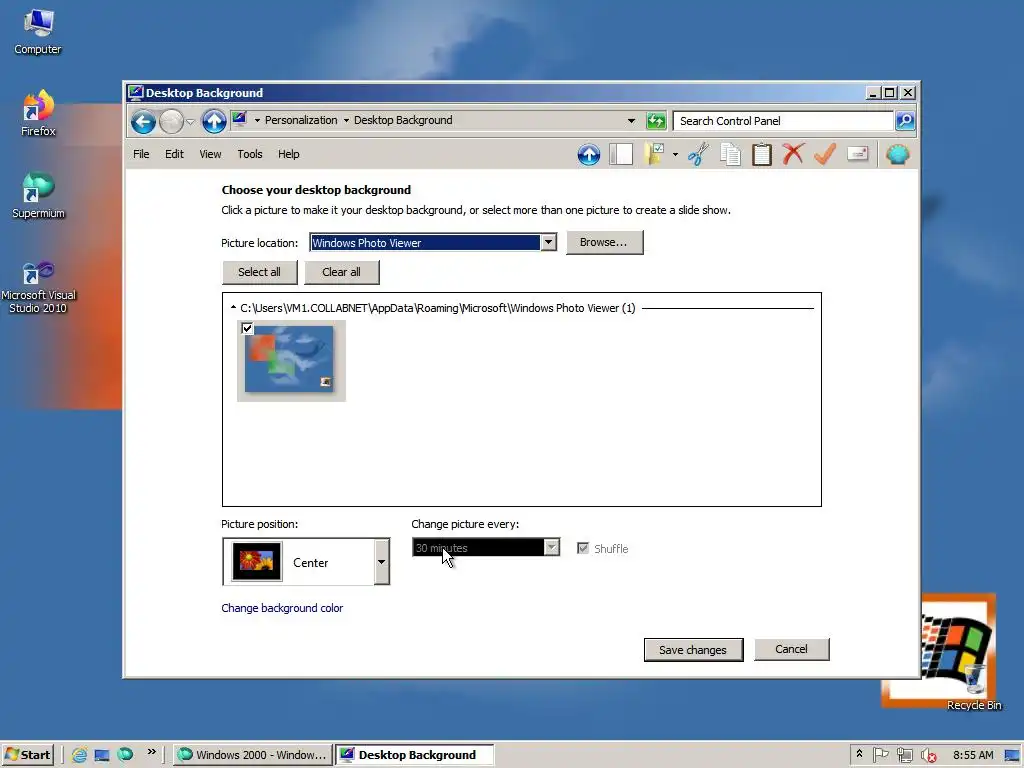
Task: Open Change background color link
Action: click(x=282, y=608)
